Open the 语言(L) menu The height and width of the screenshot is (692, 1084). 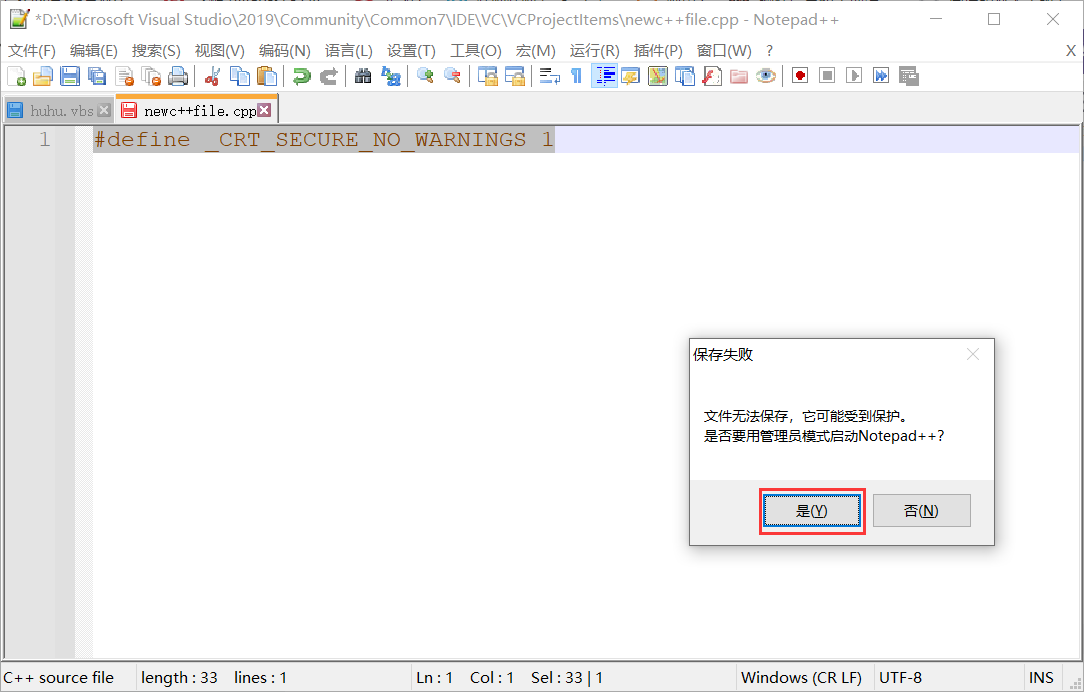click(x=347, y=50)
